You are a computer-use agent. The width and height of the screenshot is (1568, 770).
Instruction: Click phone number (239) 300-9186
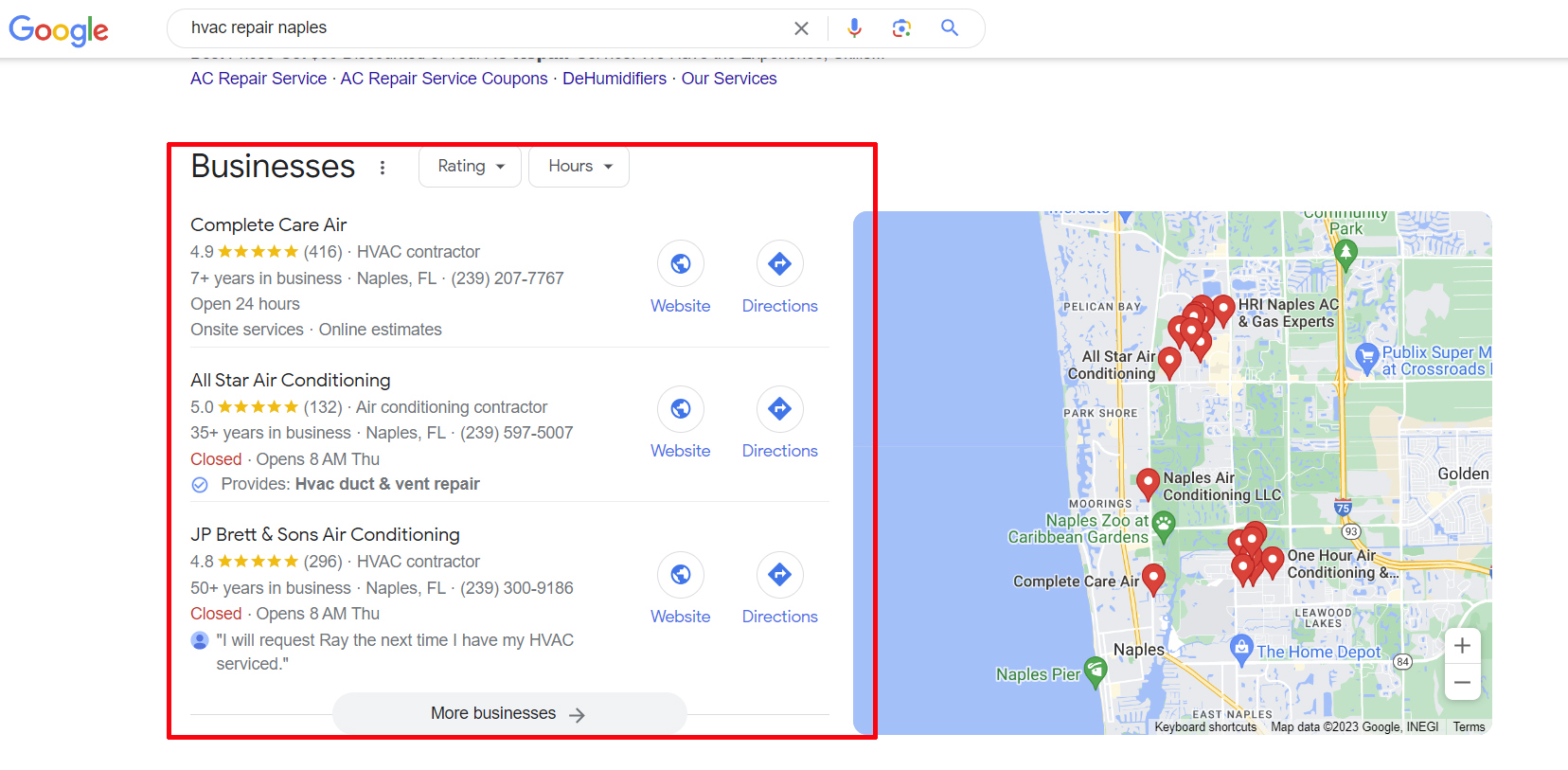[517, 588]
